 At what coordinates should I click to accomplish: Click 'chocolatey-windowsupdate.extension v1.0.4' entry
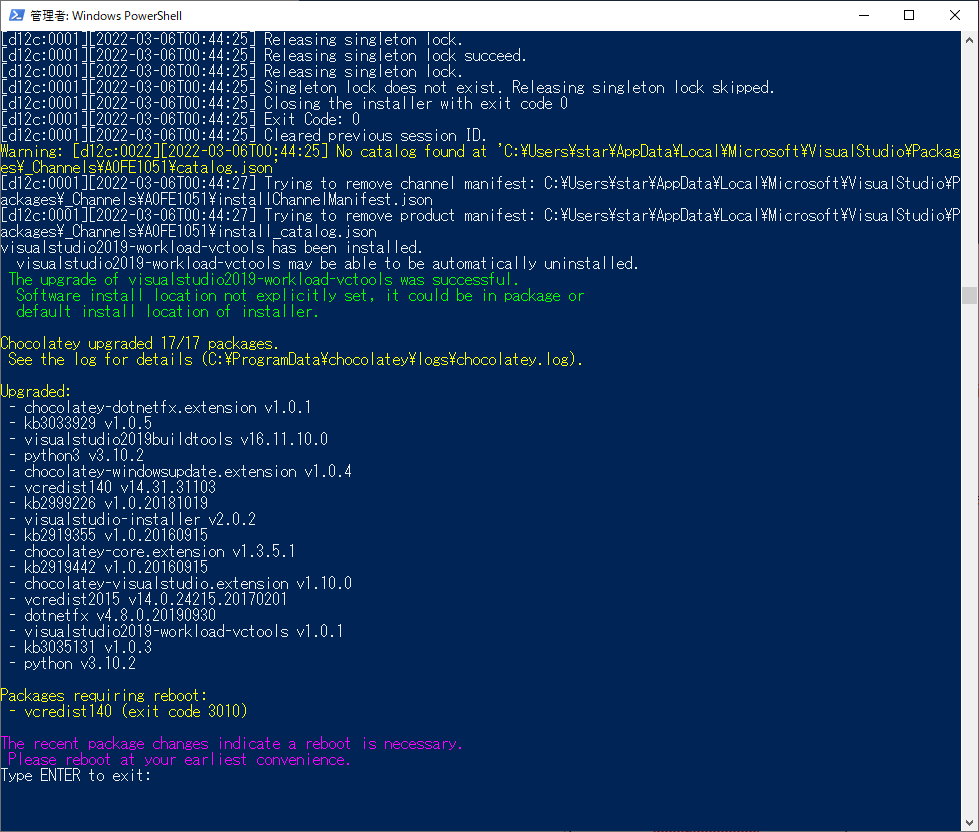[x=188, y=472]
